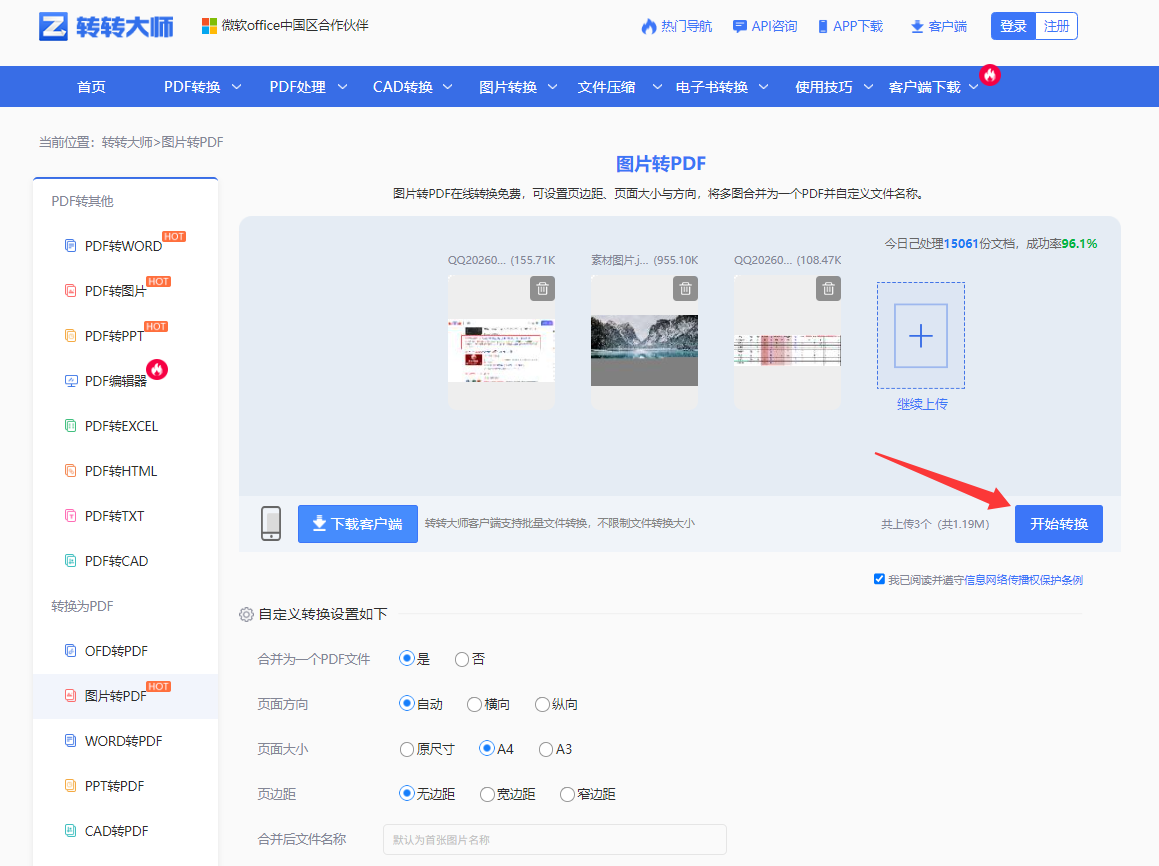Click the 注册 button
The image size is (1159, 866).
[x=1057, y=26]
